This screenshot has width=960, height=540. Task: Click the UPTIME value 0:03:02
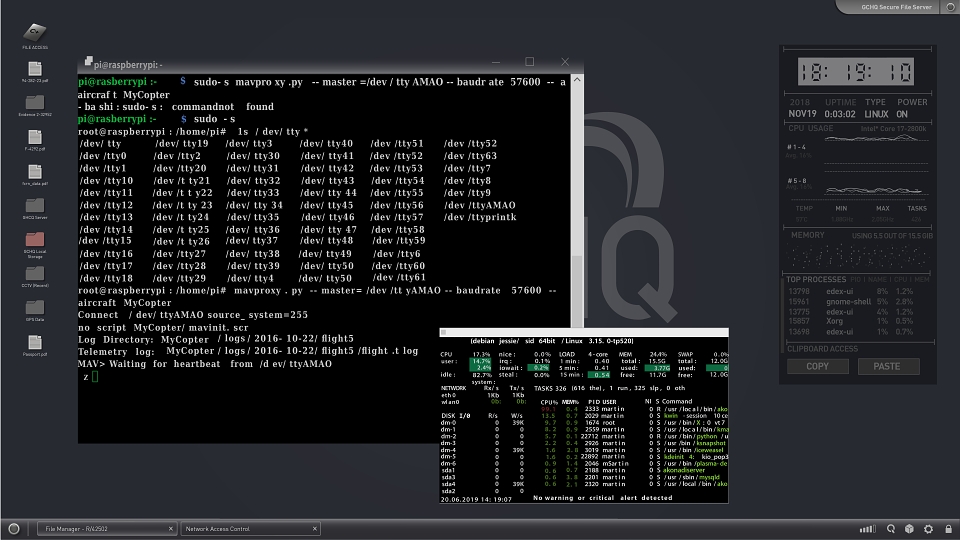(840, 114)
